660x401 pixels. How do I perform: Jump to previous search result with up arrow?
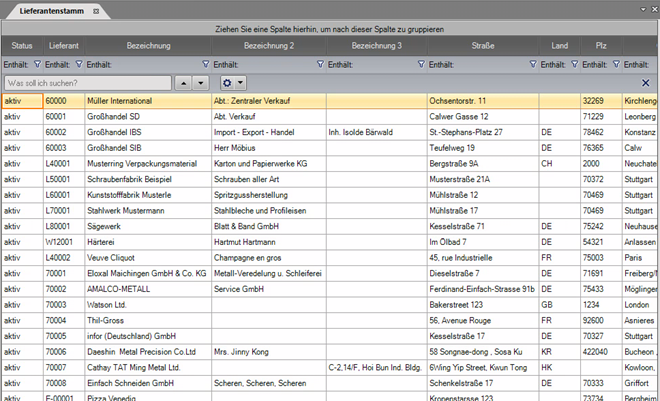pyautogui.click(x=184, y=82)
